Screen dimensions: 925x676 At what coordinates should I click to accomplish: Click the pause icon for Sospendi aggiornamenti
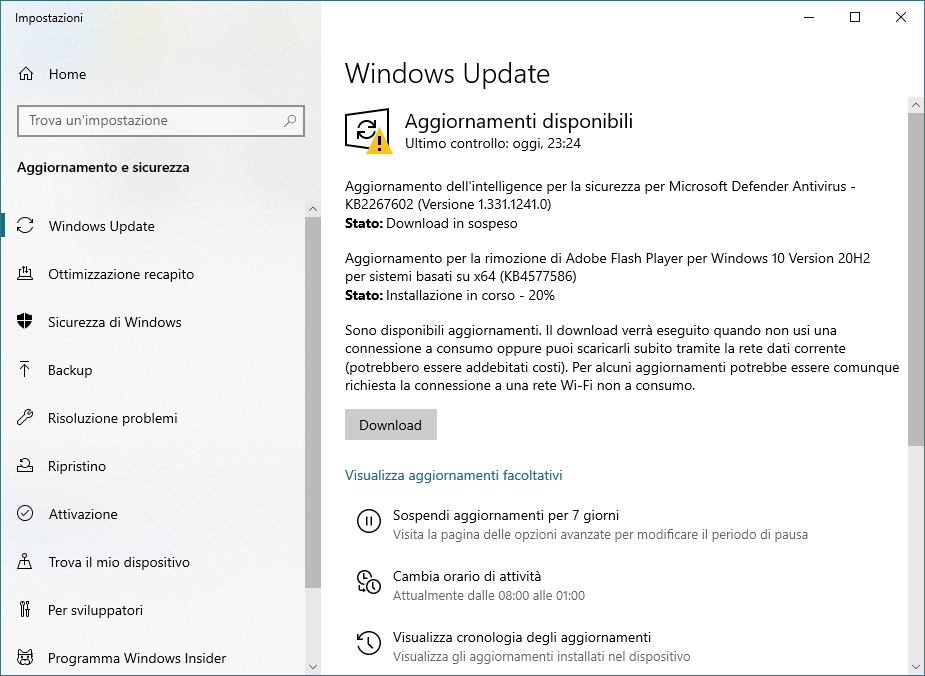coord(369,521)
